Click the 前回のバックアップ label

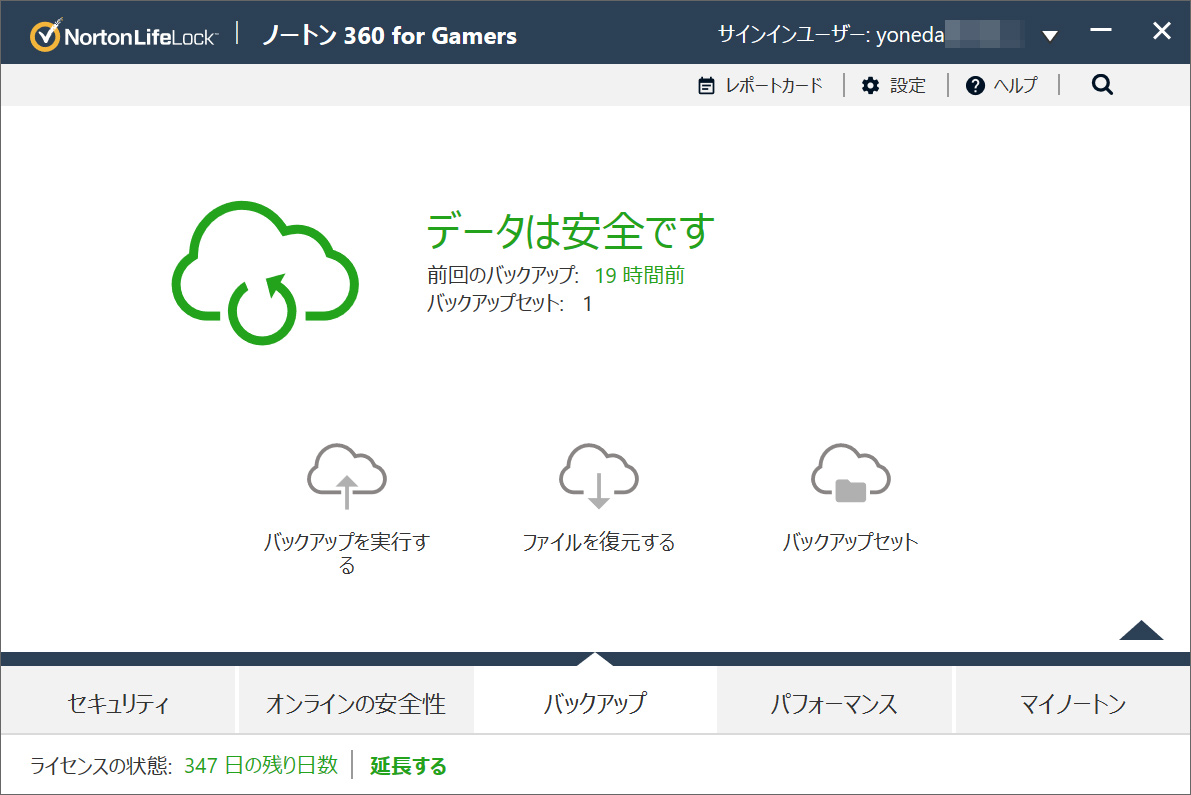(x=503, y=275)
